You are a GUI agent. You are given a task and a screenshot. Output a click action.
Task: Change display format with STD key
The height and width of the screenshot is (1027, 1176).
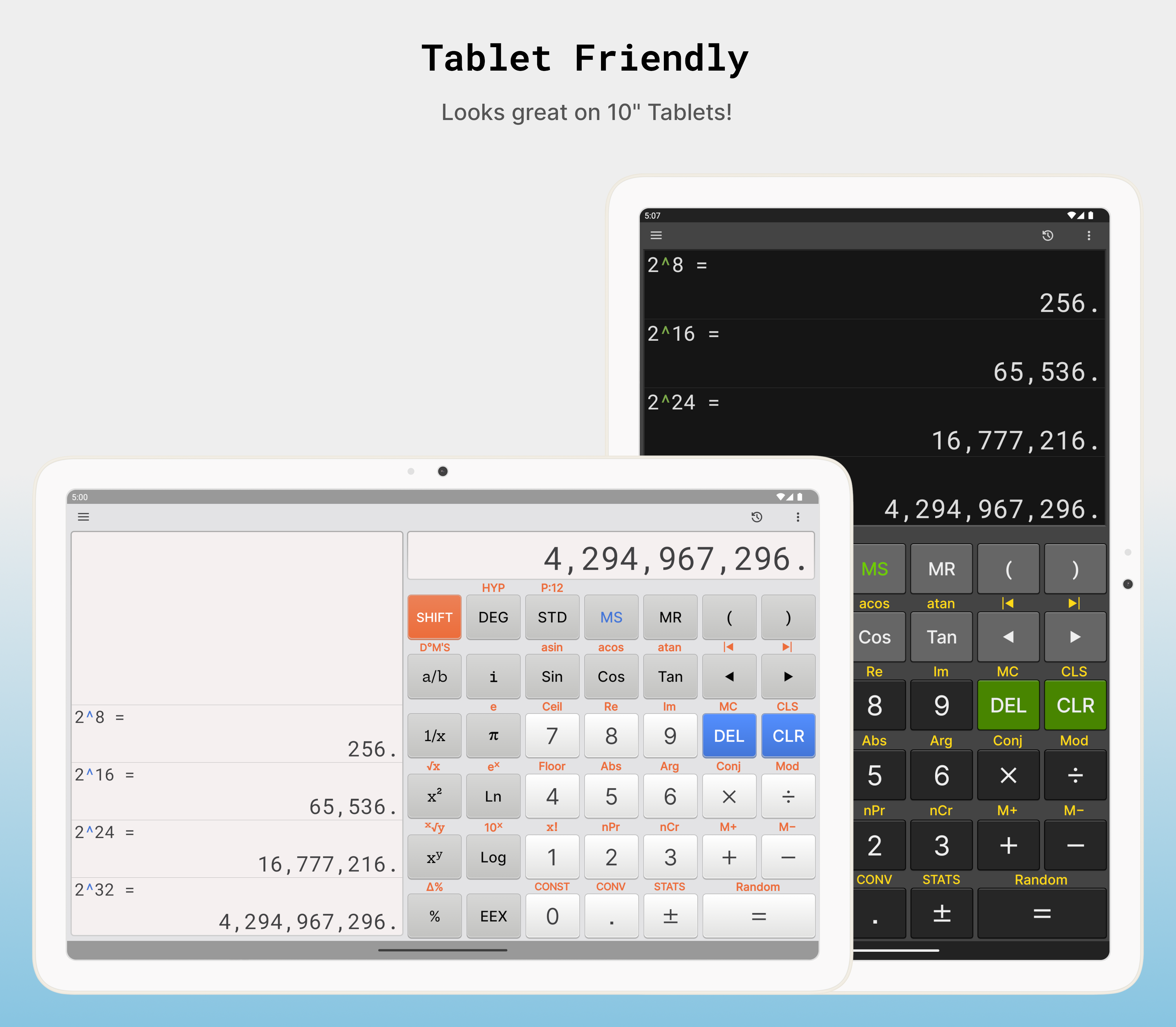point(553,617)
